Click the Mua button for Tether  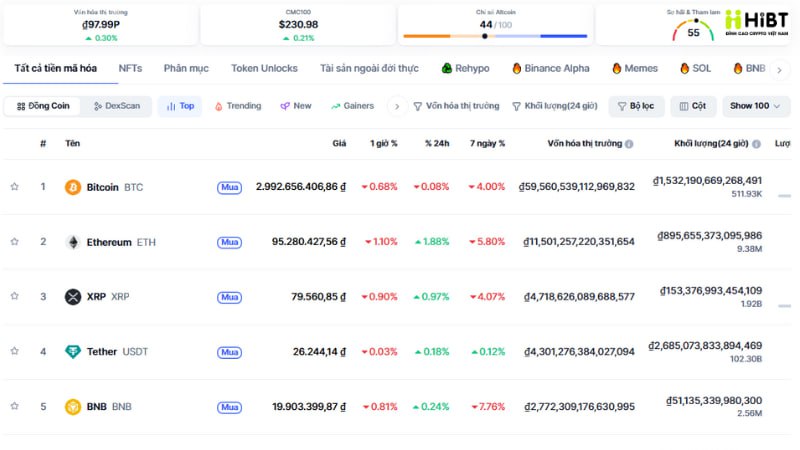(230, 352)
